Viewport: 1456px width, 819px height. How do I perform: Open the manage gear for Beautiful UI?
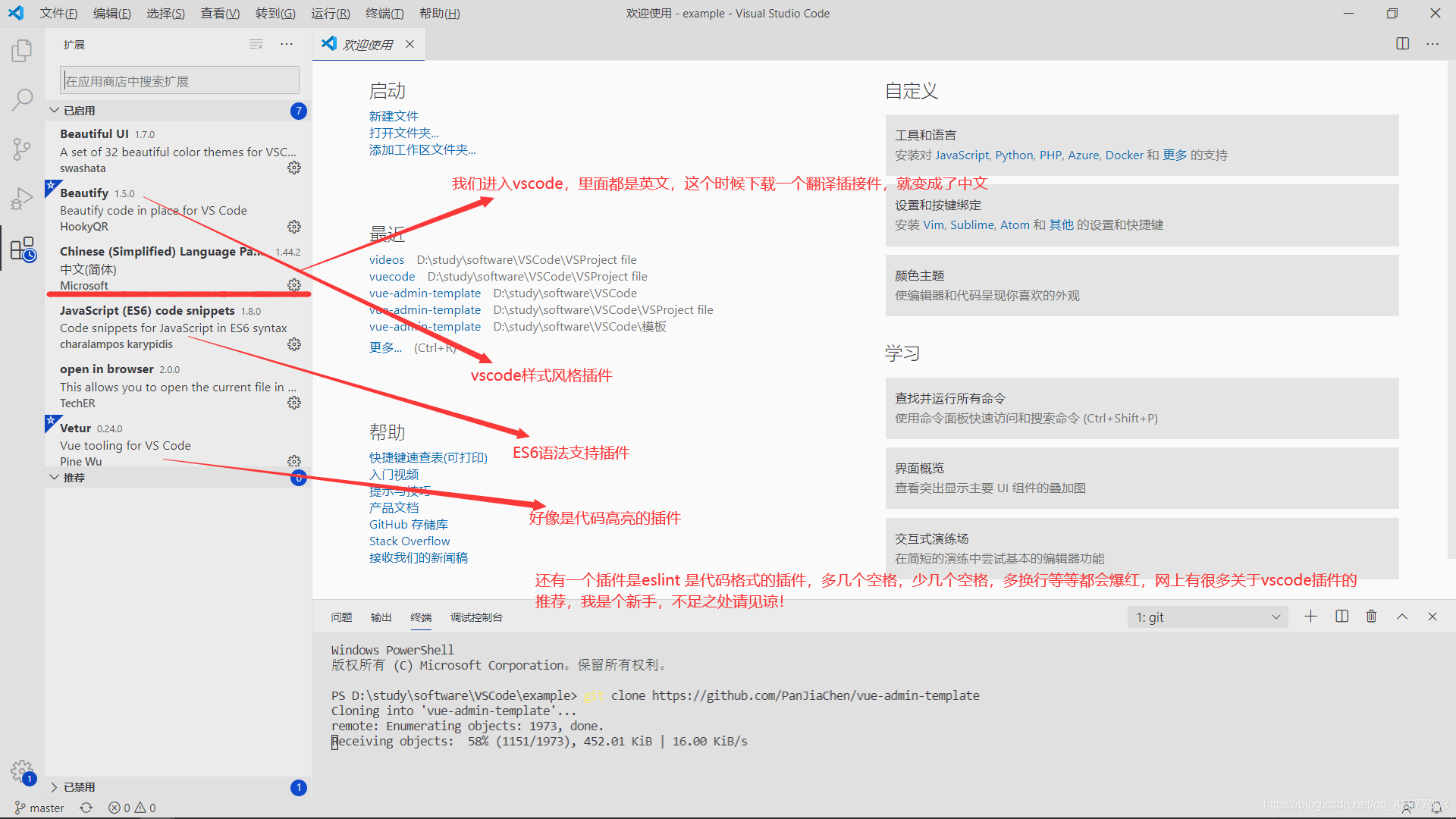[x=294, y=168]
